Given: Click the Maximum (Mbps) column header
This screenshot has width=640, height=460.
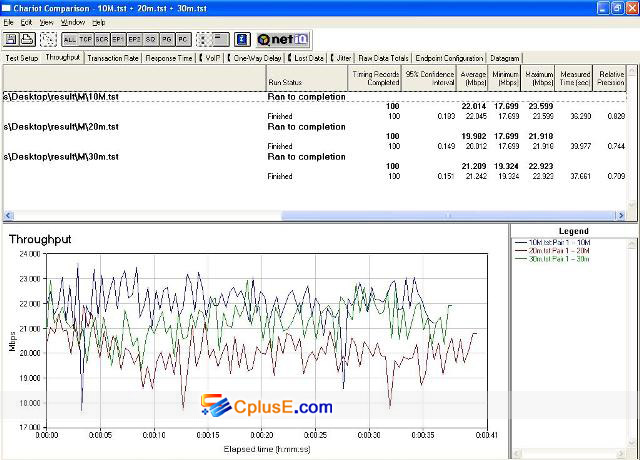Looking at the screenshot, I should click(x=538, y=78).
